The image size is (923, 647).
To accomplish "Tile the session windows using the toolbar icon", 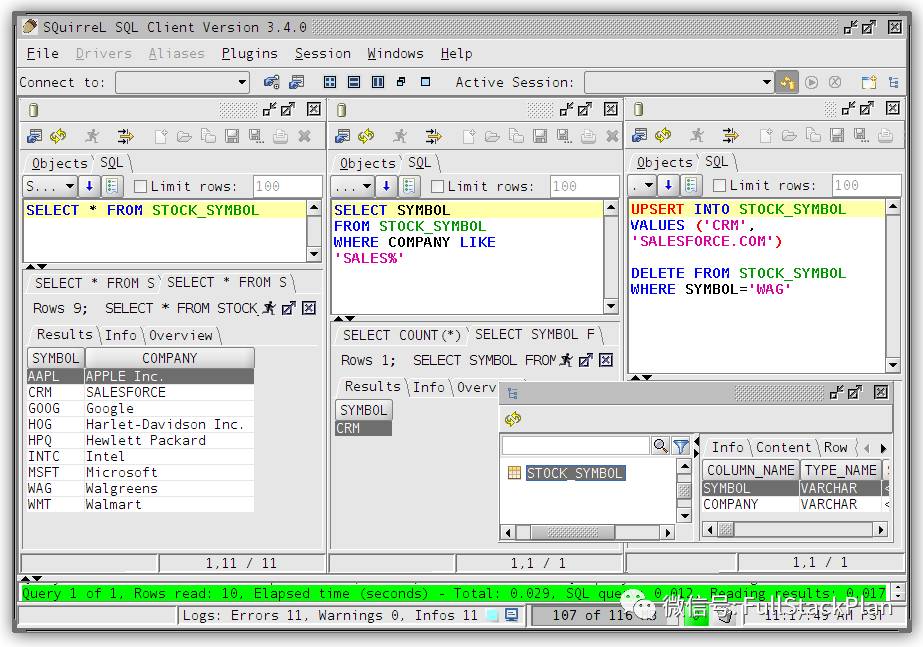I will (x=330, y=82).
